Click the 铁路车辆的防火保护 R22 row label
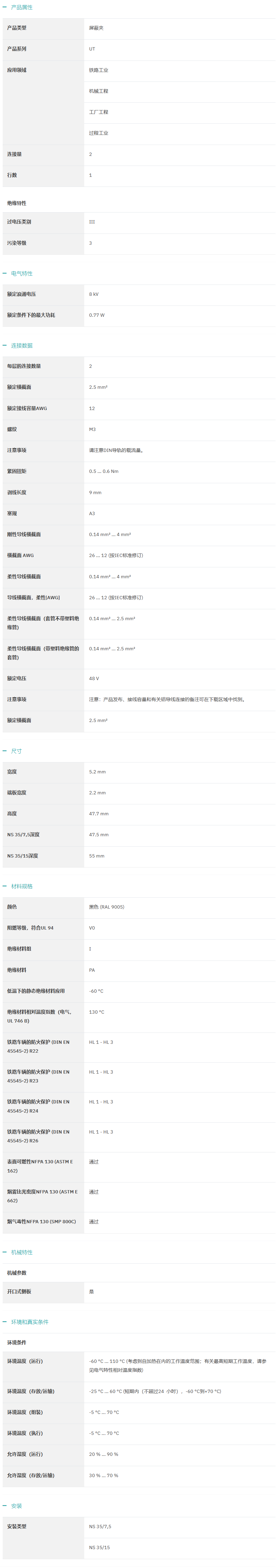 (x=38, y=1046)
